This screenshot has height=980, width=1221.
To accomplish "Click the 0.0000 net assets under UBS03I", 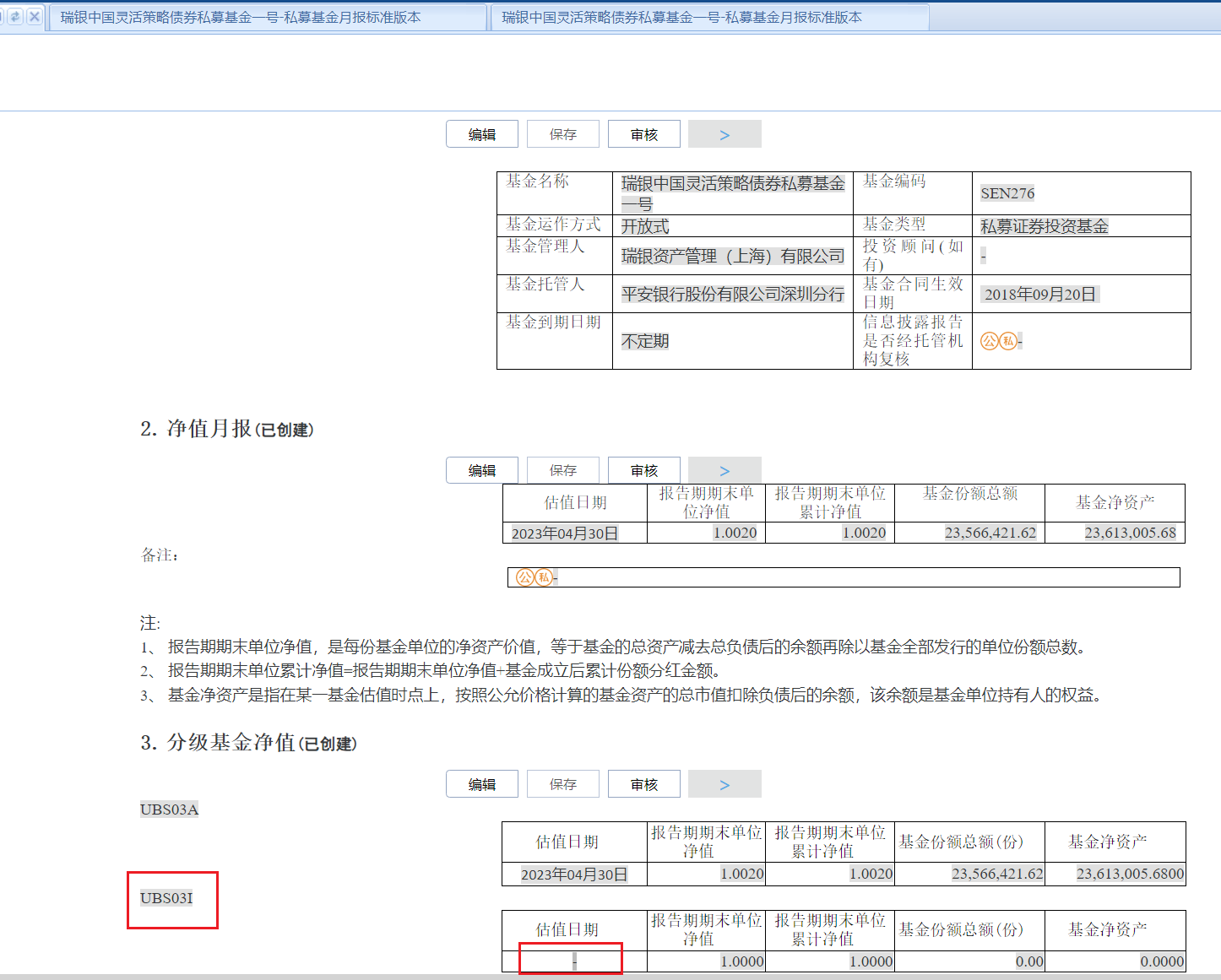I will [x=1162, y=961].
